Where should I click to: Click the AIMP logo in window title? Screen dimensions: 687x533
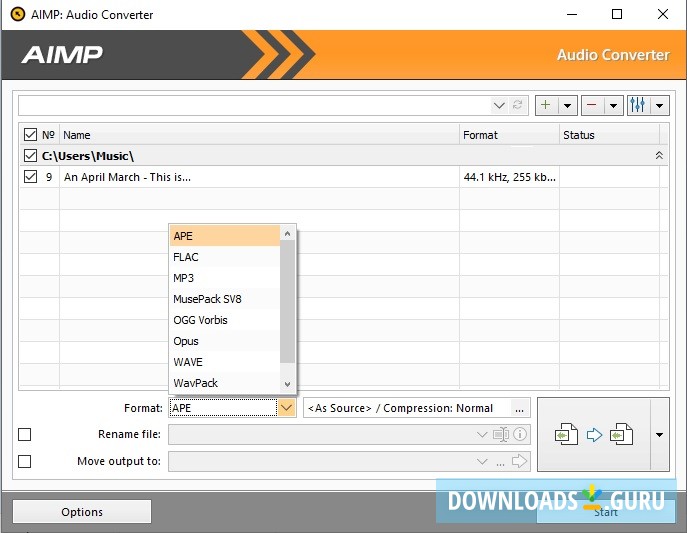[18, 14]
